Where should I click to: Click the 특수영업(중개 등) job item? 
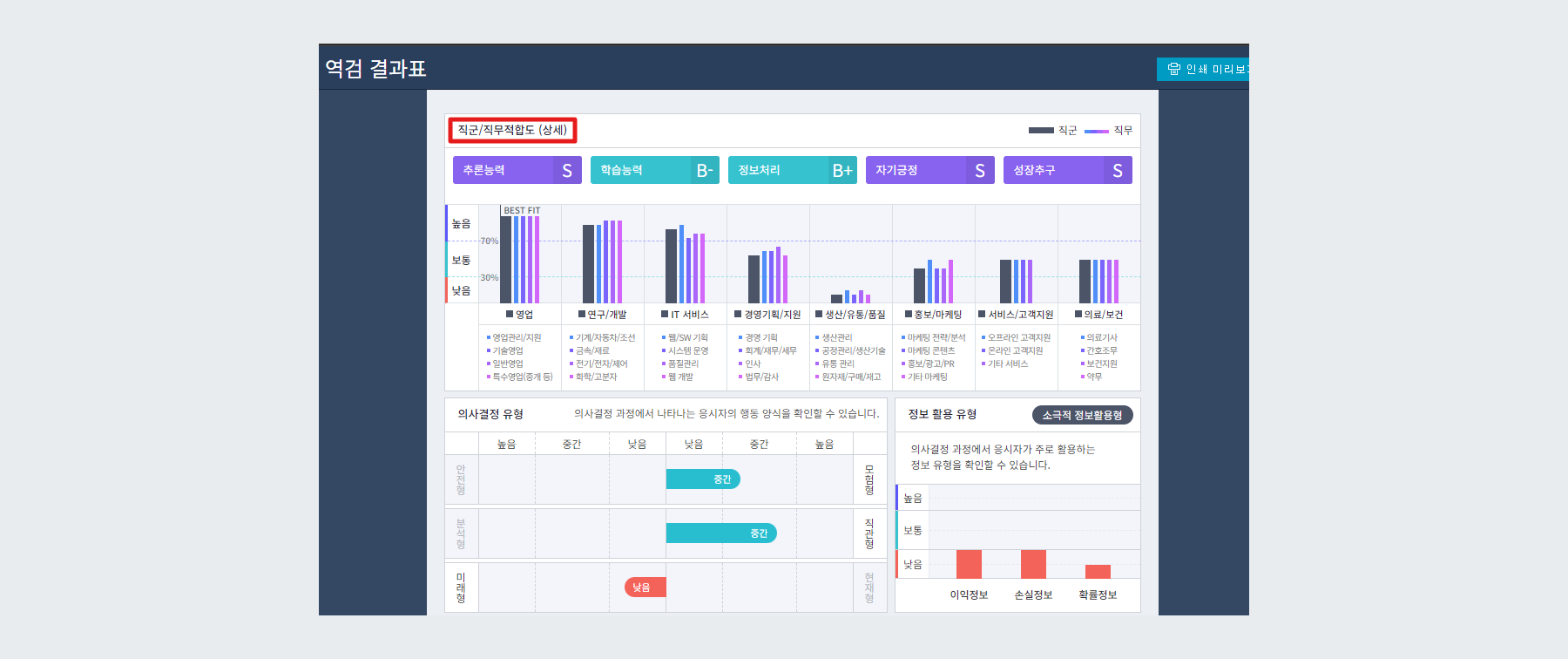(x=520, y=377)
